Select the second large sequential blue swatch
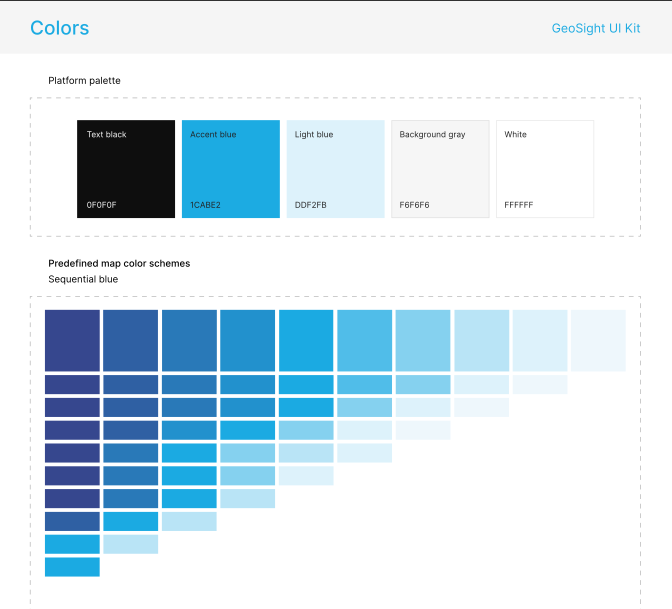672x609 pixels. [x=131, y=341]
